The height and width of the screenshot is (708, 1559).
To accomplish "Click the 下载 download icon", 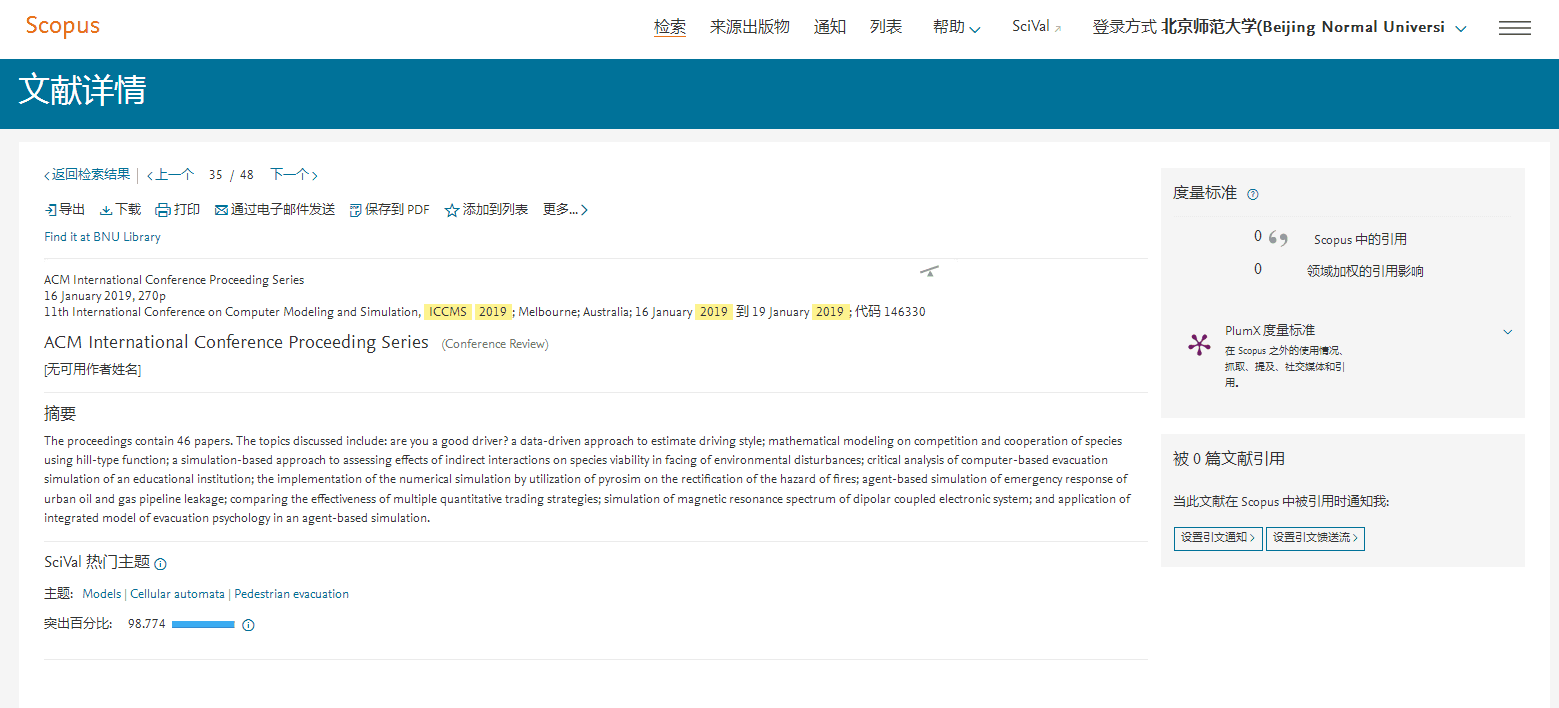I will [x=106, y=210].
